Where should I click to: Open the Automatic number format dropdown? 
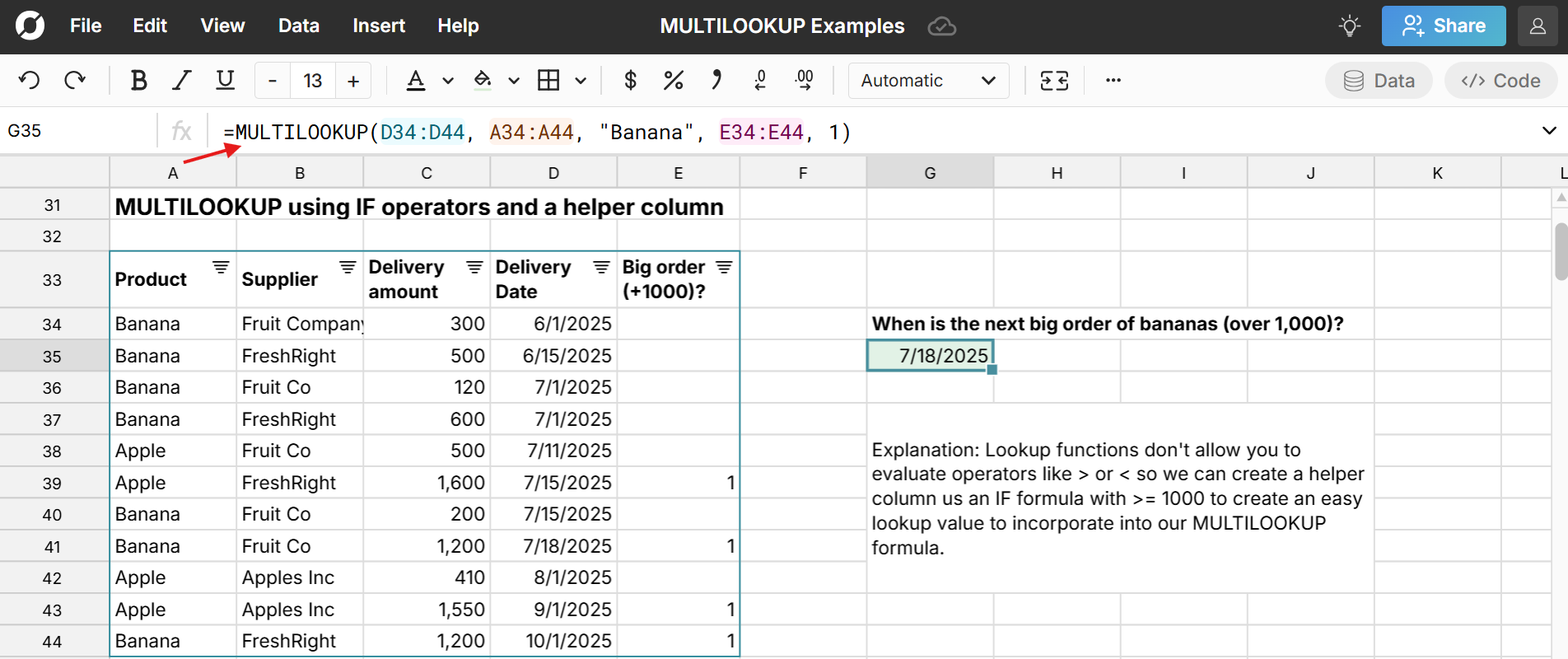[x=928, y=81]
